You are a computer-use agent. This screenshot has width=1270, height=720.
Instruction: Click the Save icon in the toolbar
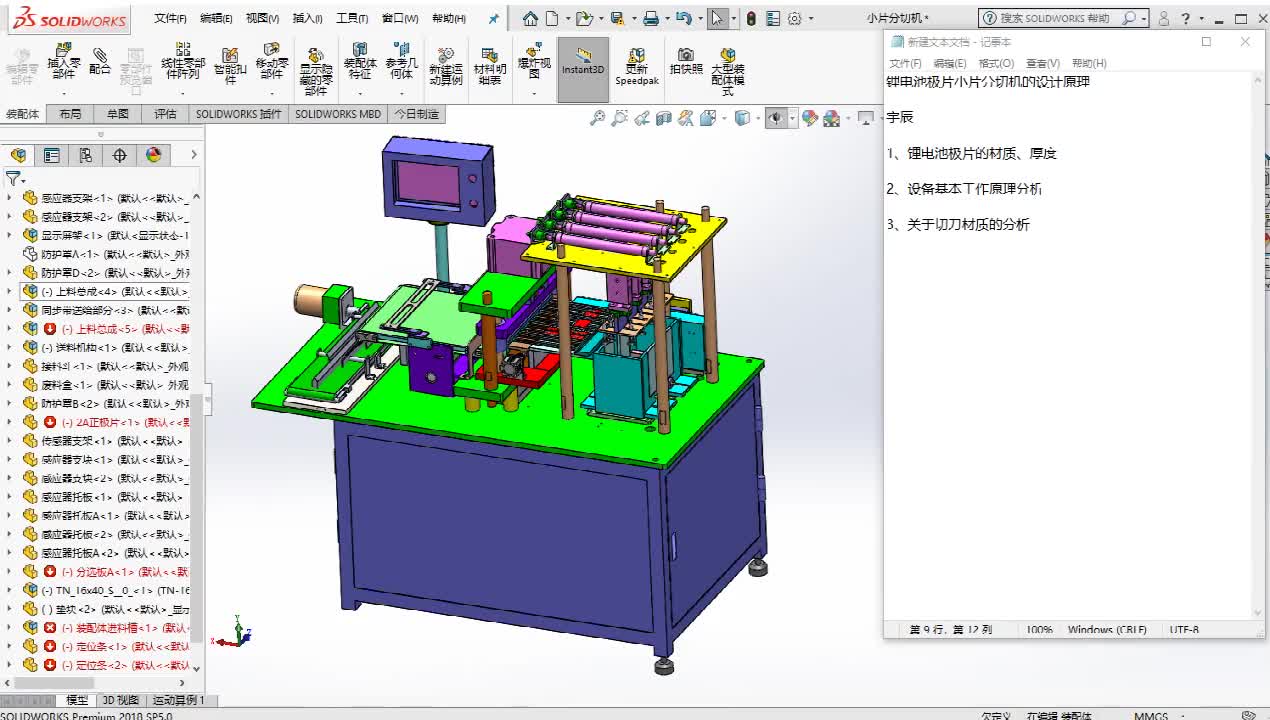617,18
